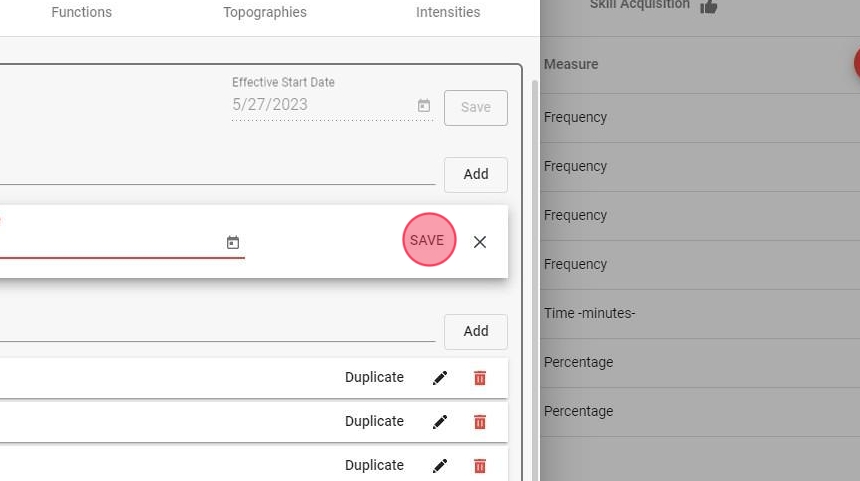Delete the first row with the trash icon
This screenshot has width=860, height=481.
tap(480, 378)
